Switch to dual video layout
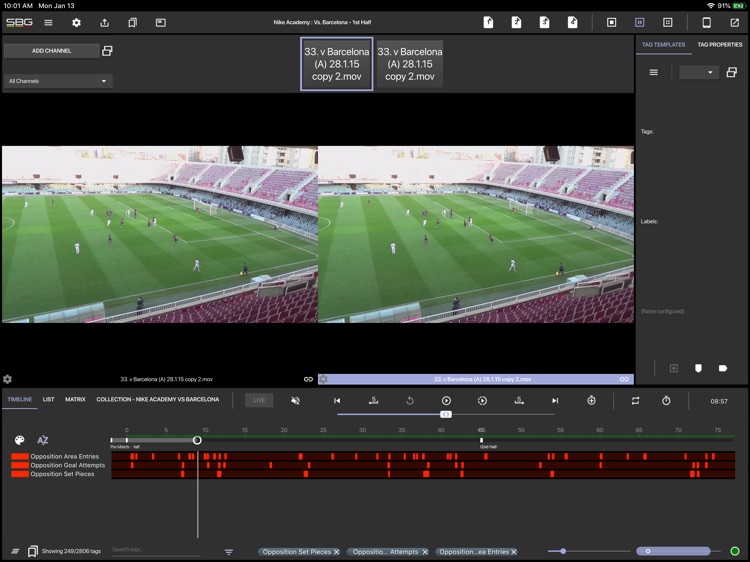Screen dimensions: 750x562 [640, 22]
